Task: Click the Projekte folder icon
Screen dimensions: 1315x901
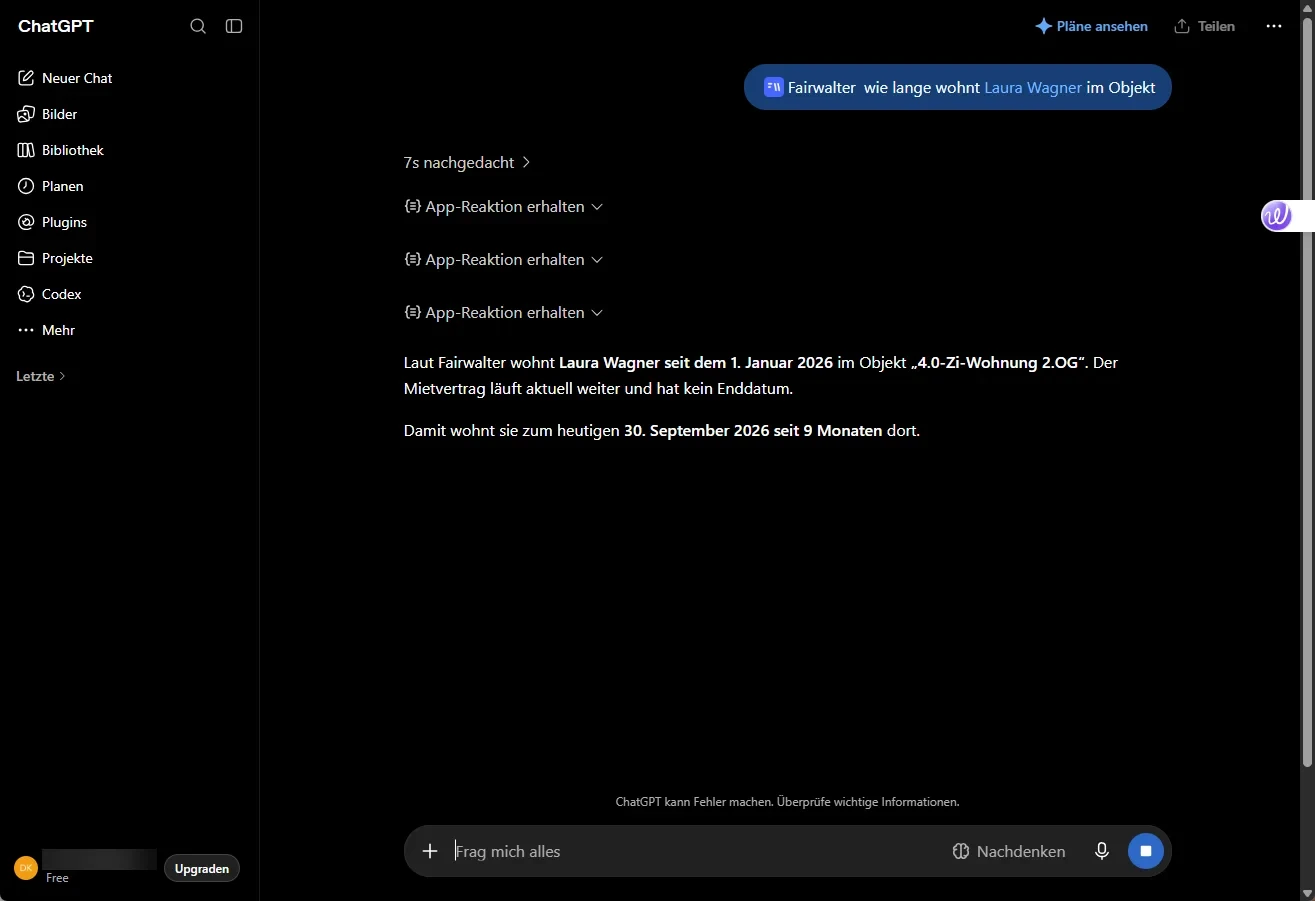Action: click(x=26, y=258)
